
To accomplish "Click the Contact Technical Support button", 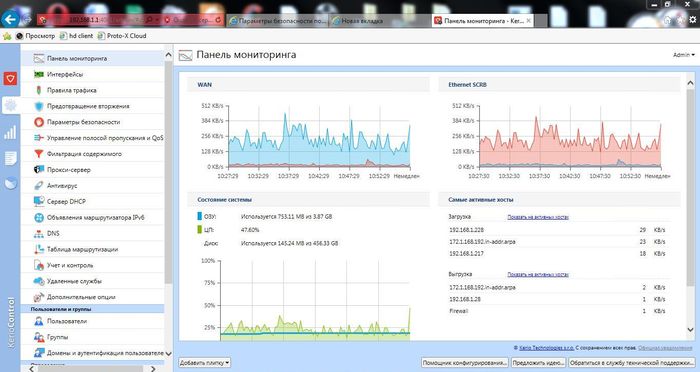I will coord(630,363).
